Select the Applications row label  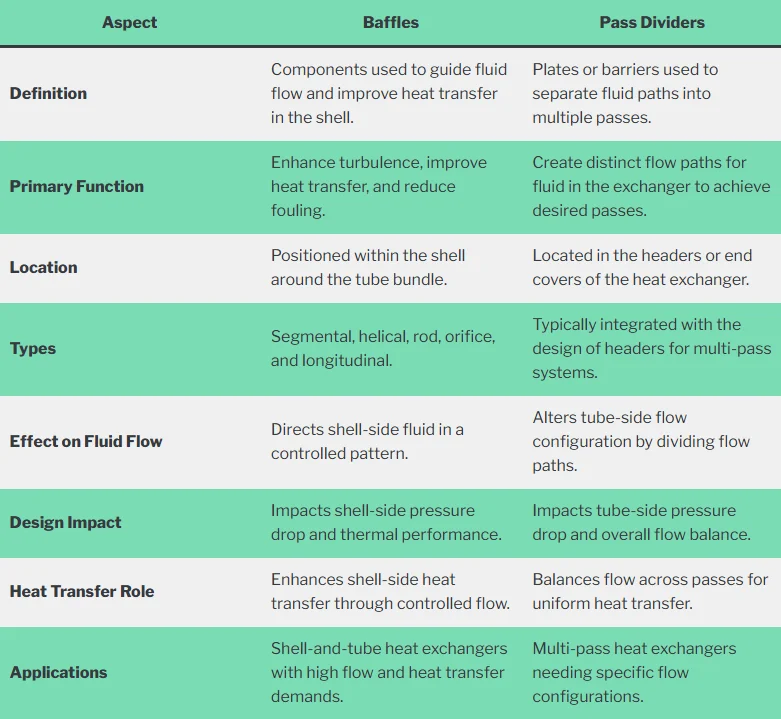coord(58,673)
